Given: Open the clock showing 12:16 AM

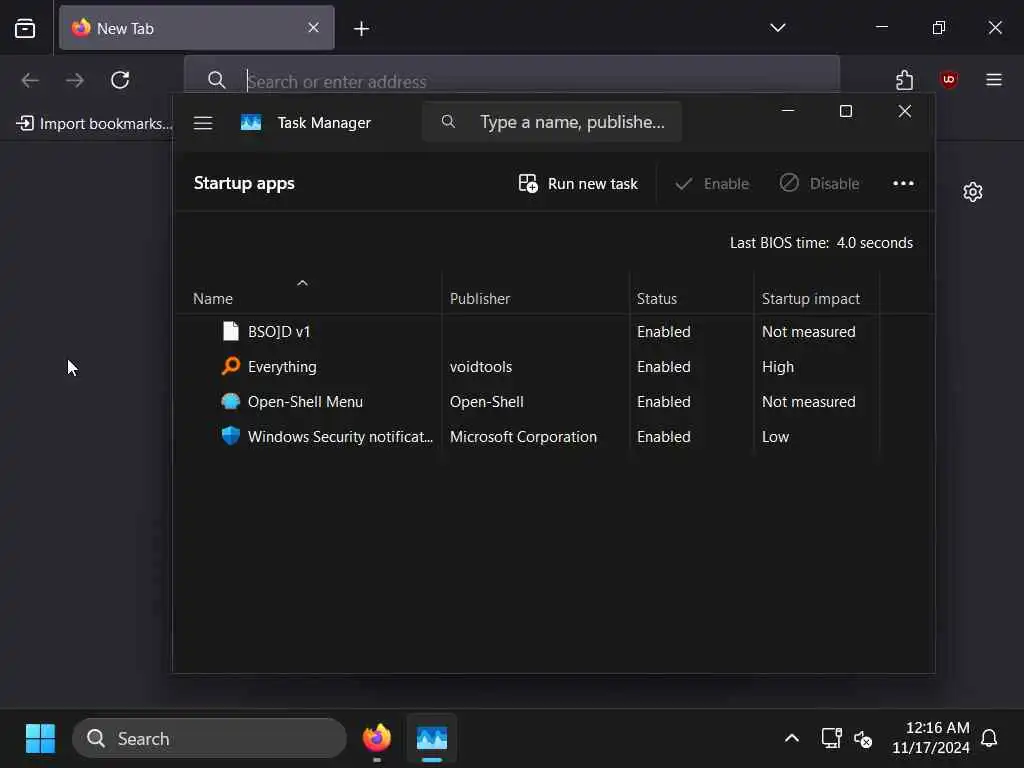Looking at the screenshot, I should (x=931, y=738).
